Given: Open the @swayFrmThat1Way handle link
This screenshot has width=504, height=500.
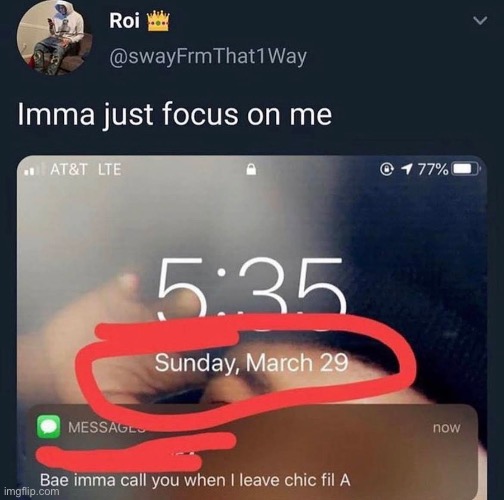Looking at the screenshot, I should tap(208, 56).
